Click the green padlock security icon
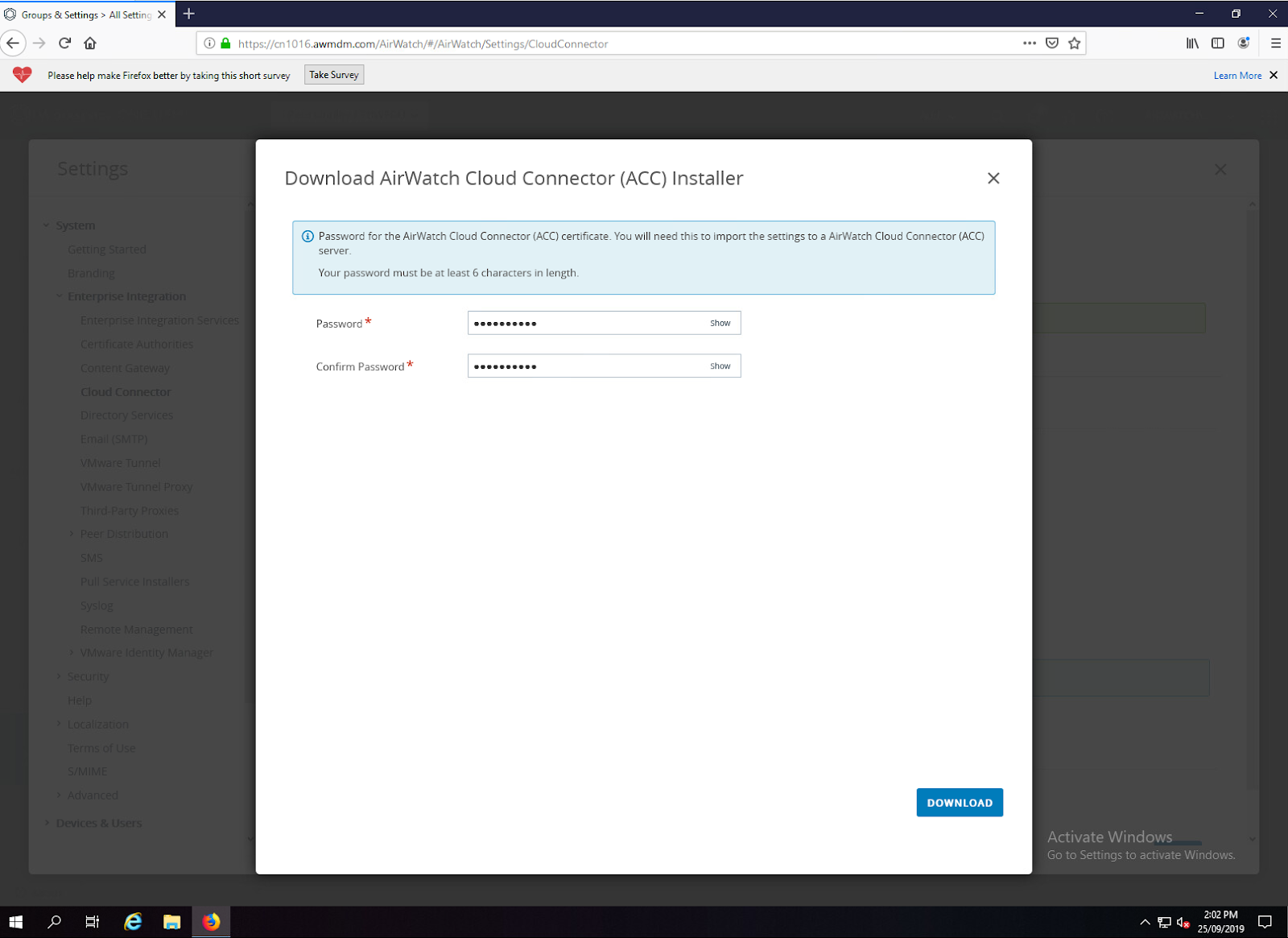Viewport: 1288px width, 938px height. [225, 43]
